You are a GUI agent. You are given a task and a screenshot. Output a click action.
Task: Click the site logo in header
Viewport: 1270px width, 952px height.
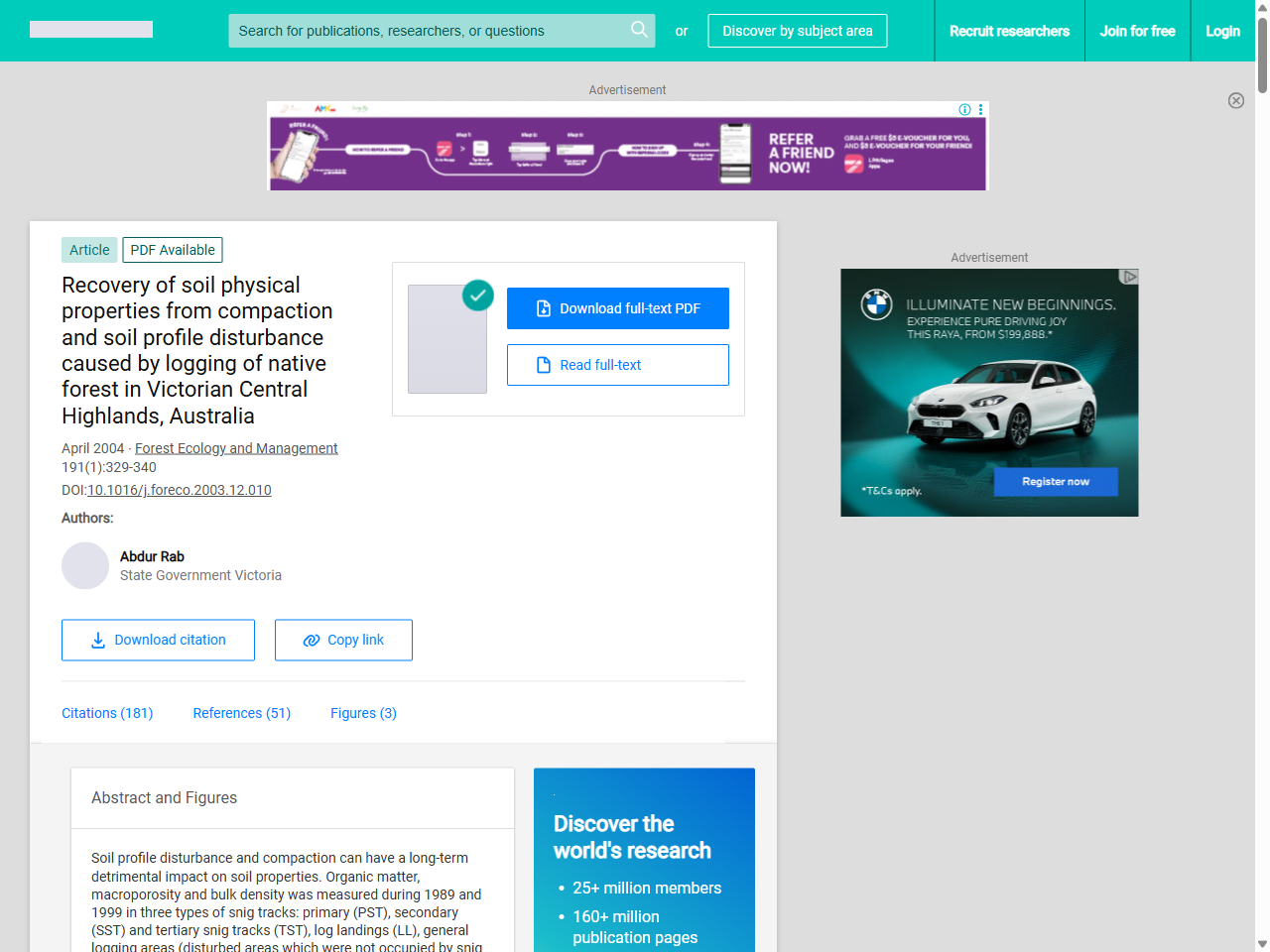click(91, 30)
